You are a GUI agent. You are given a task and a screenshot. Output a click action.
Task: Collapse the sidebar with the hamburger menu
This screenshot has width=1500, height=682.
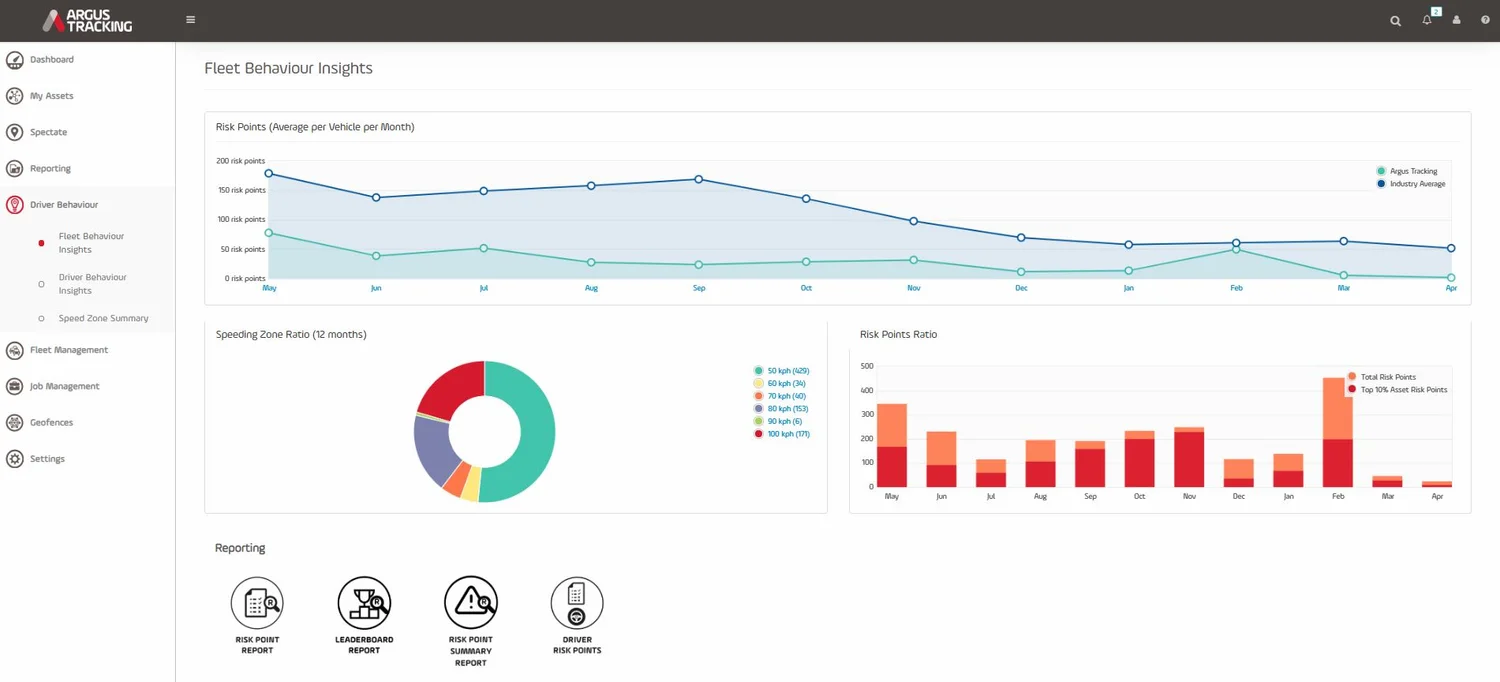click(x=189, y=18)
